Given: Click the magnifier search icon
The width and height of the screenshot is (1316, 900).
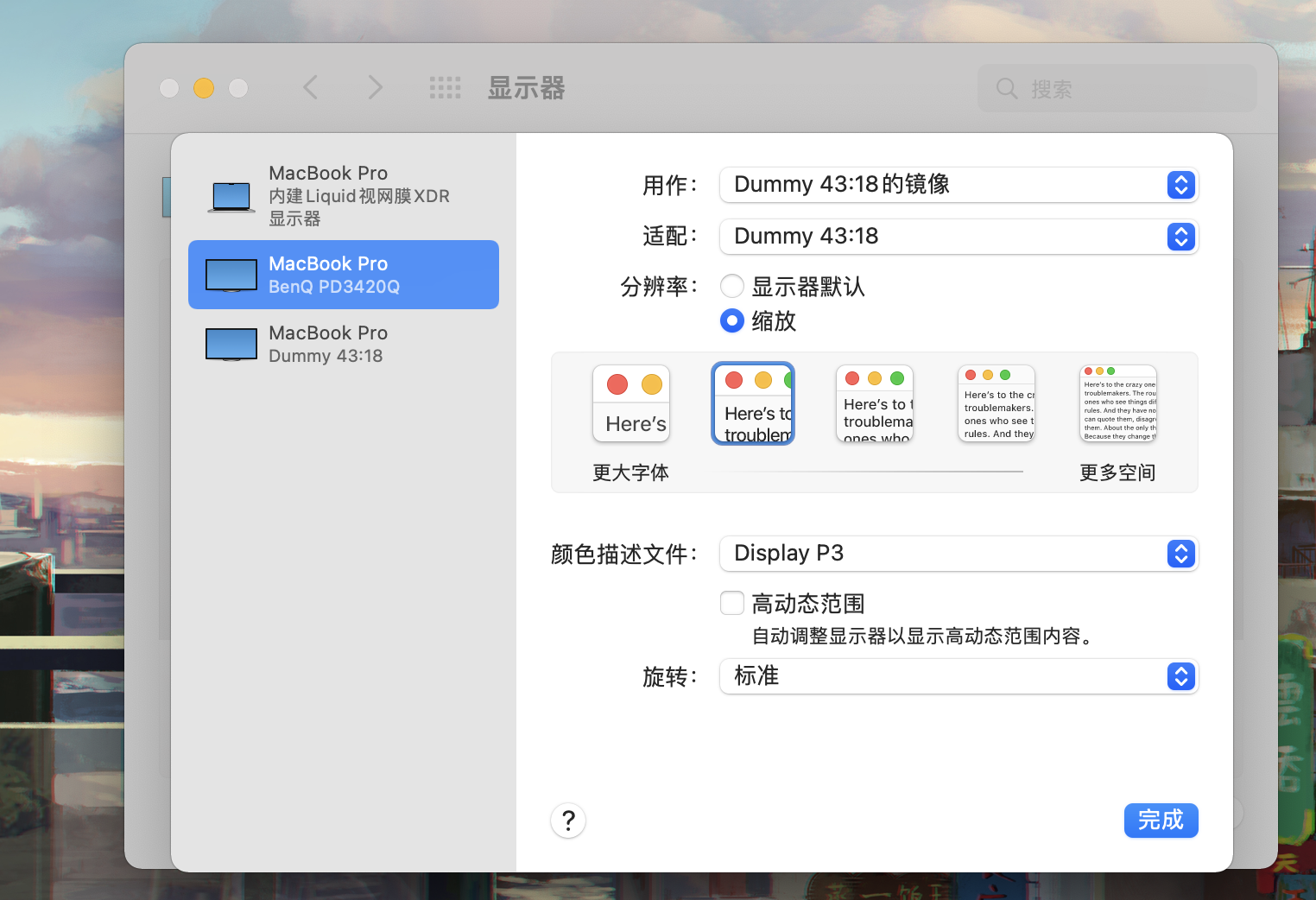Looking at the screenshot, I should pyautogui.click(x=1007, y=88).
